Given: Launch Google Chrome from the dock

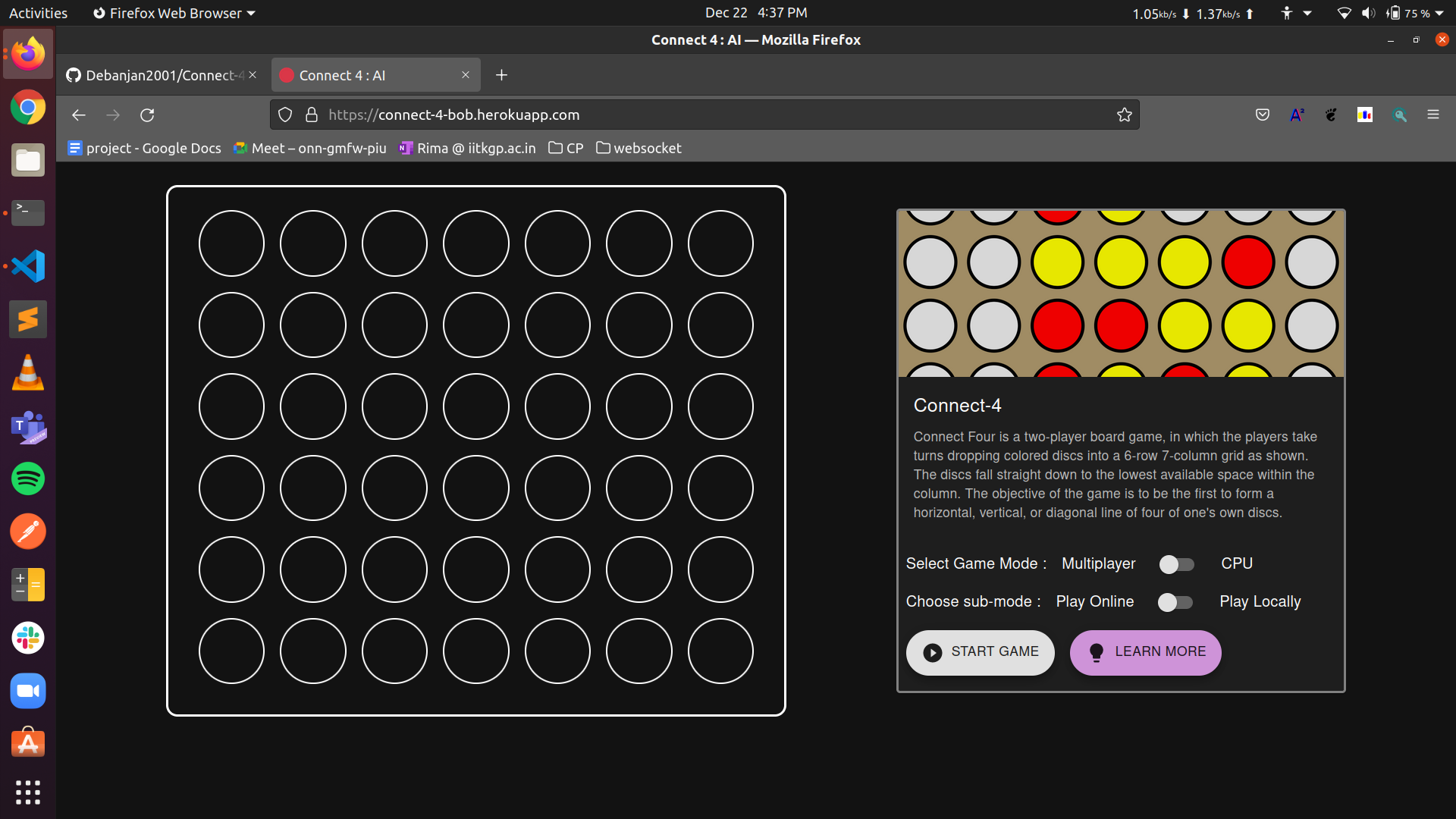Looking at the screenshot, I should [x=28, y=108].
